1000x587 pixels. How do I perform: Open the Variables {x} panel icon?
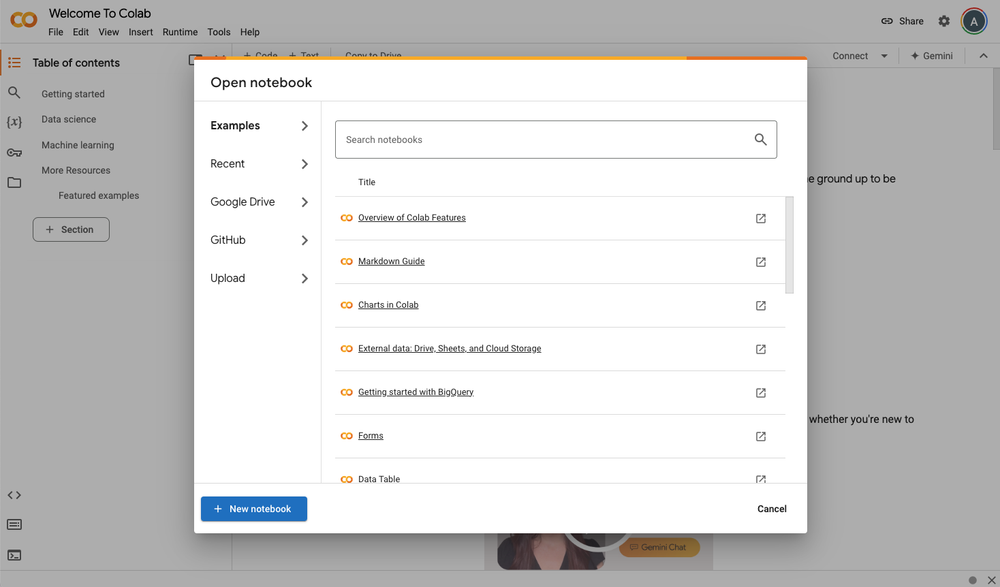click(14, 121)
